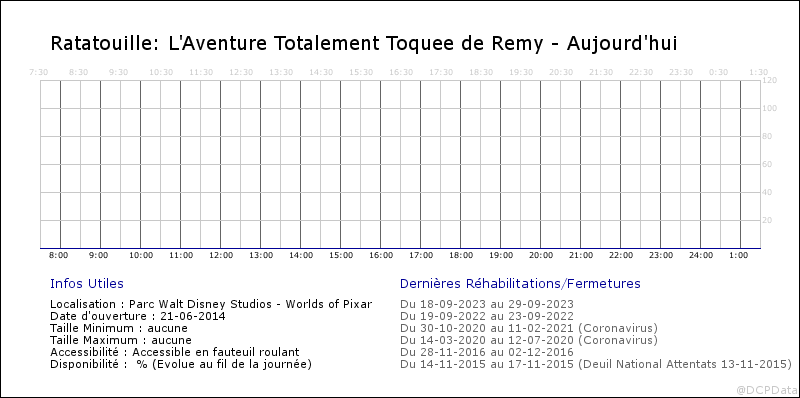Select the 18:00 bottom axis label
The width and height of the screenshot is (800, 398).
(x=461, y=255)
